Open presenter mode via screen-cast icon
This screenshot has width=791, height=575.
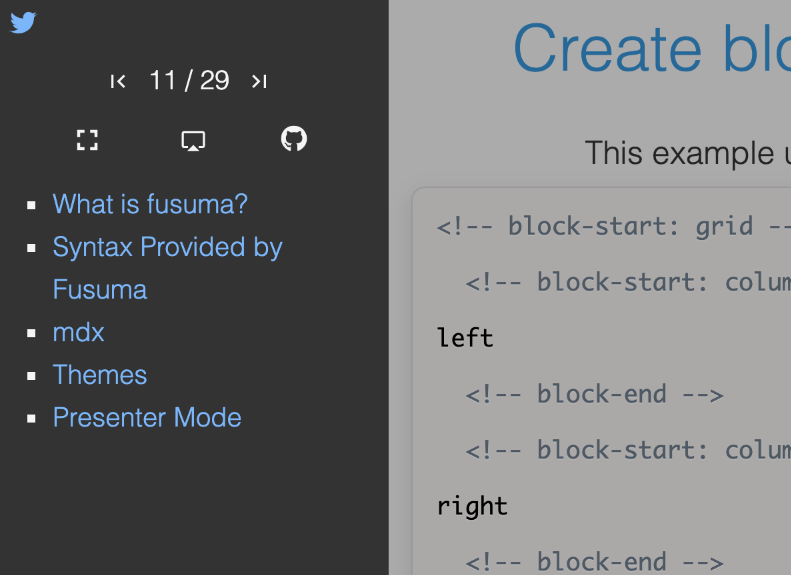tap(193, 140)
